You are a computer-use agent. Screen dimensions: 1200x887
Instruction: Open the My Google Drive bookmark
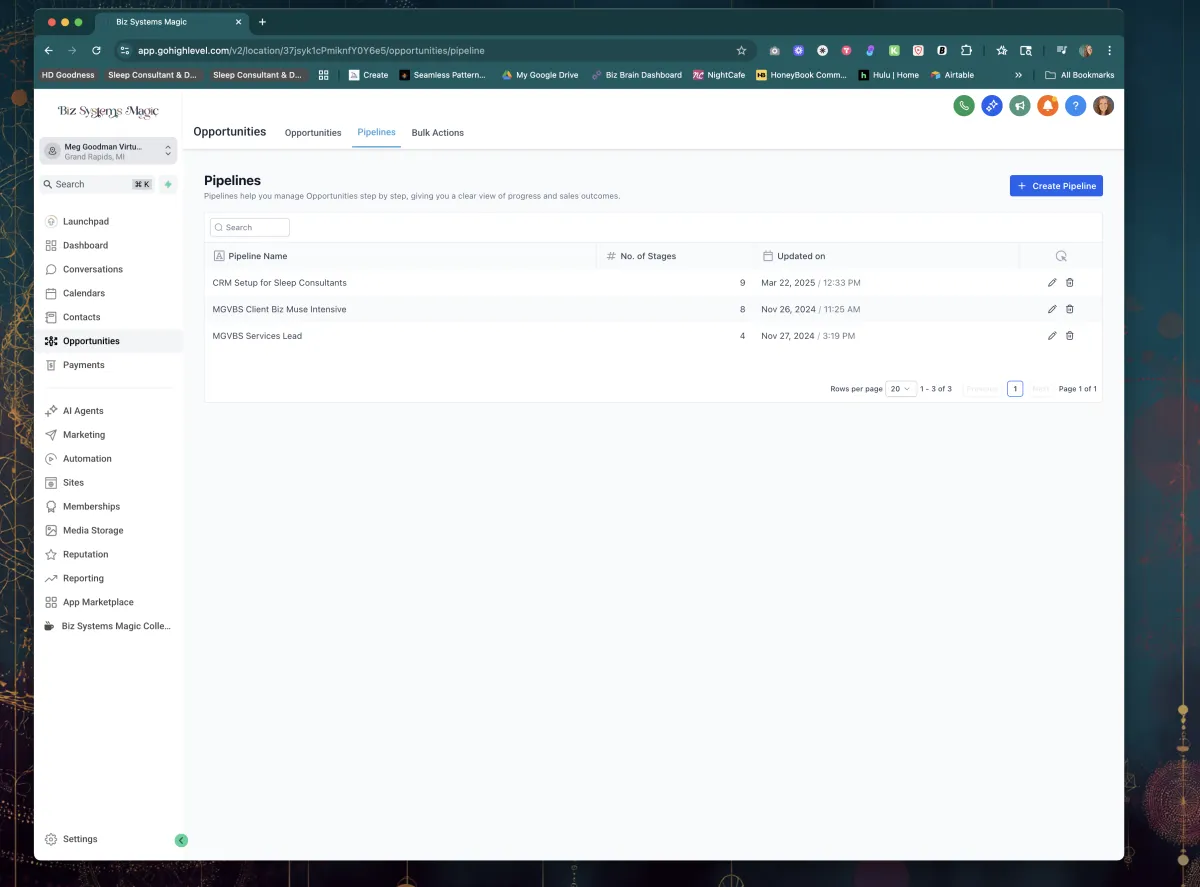(x=540, y=75)
